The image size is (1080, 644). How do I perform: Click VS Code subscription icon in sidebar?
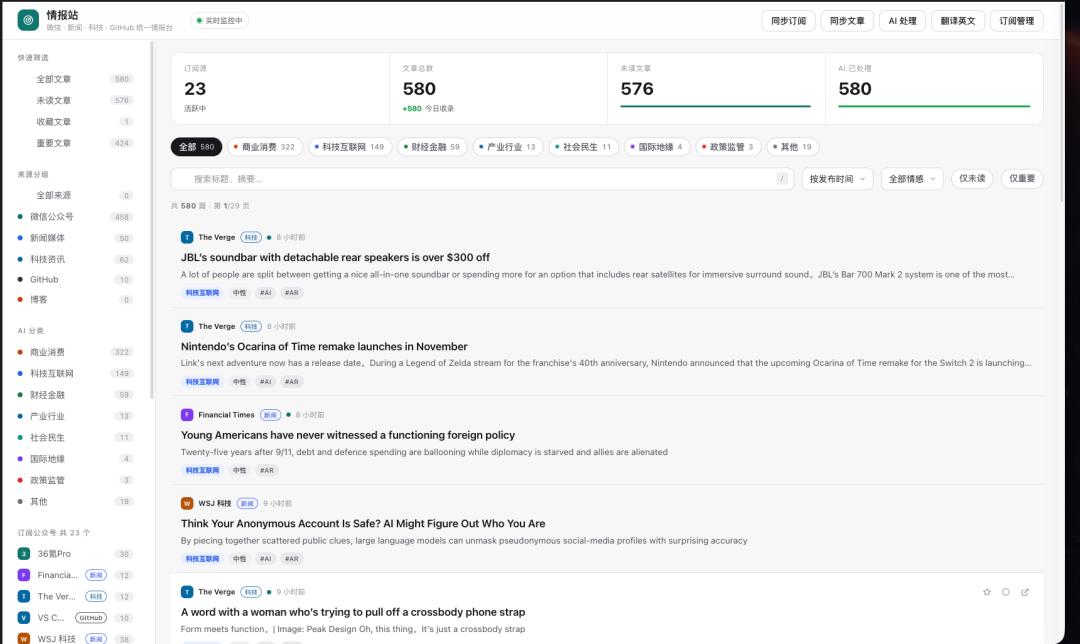coord(24,618)
